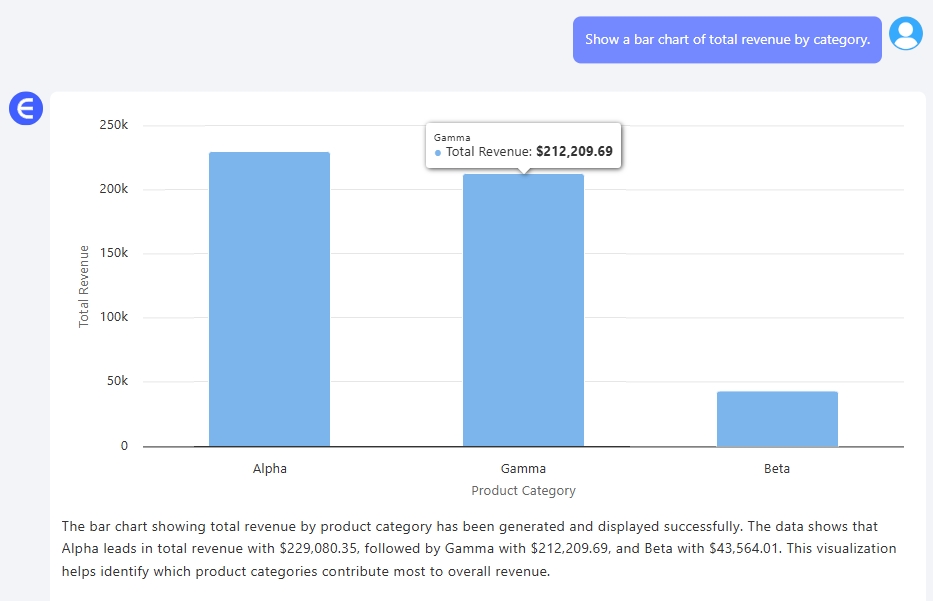933x601 pixels.
Task: Click the 250k y-axis tick label
Action: click(x=112, y=126)
